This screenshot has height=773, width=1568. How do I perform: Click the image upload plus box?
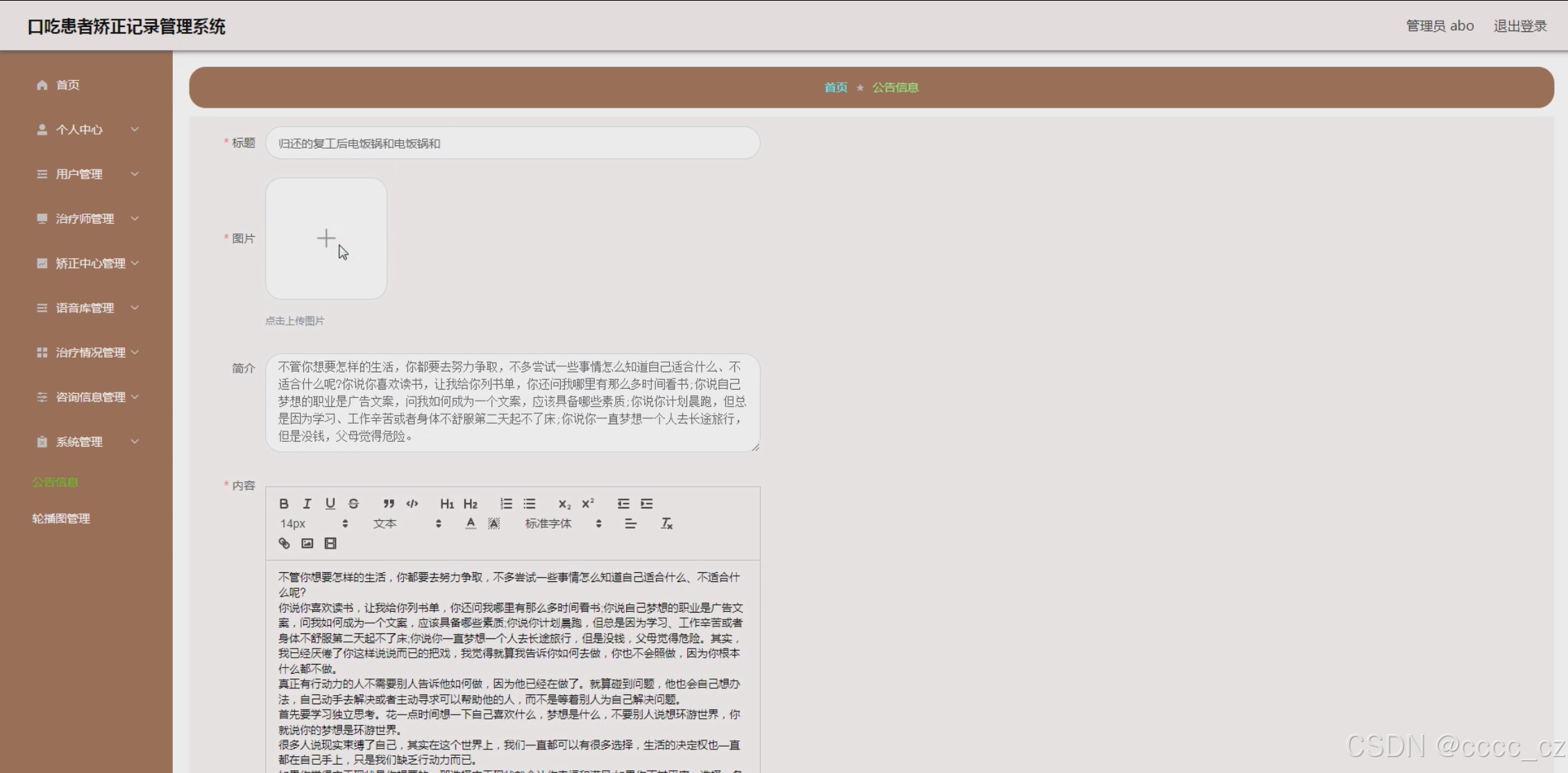pyautogui.click(x=326, y=238)
